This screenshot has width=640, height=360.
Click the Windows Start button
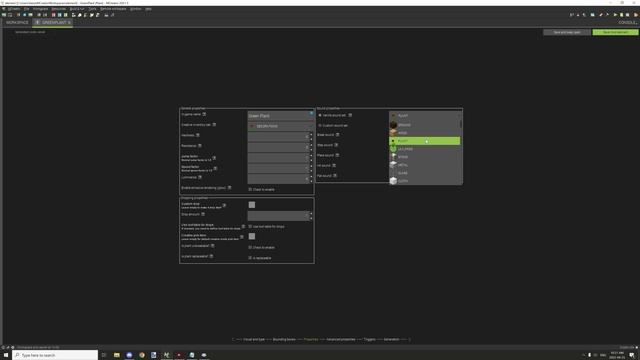[x=6, y=355]
